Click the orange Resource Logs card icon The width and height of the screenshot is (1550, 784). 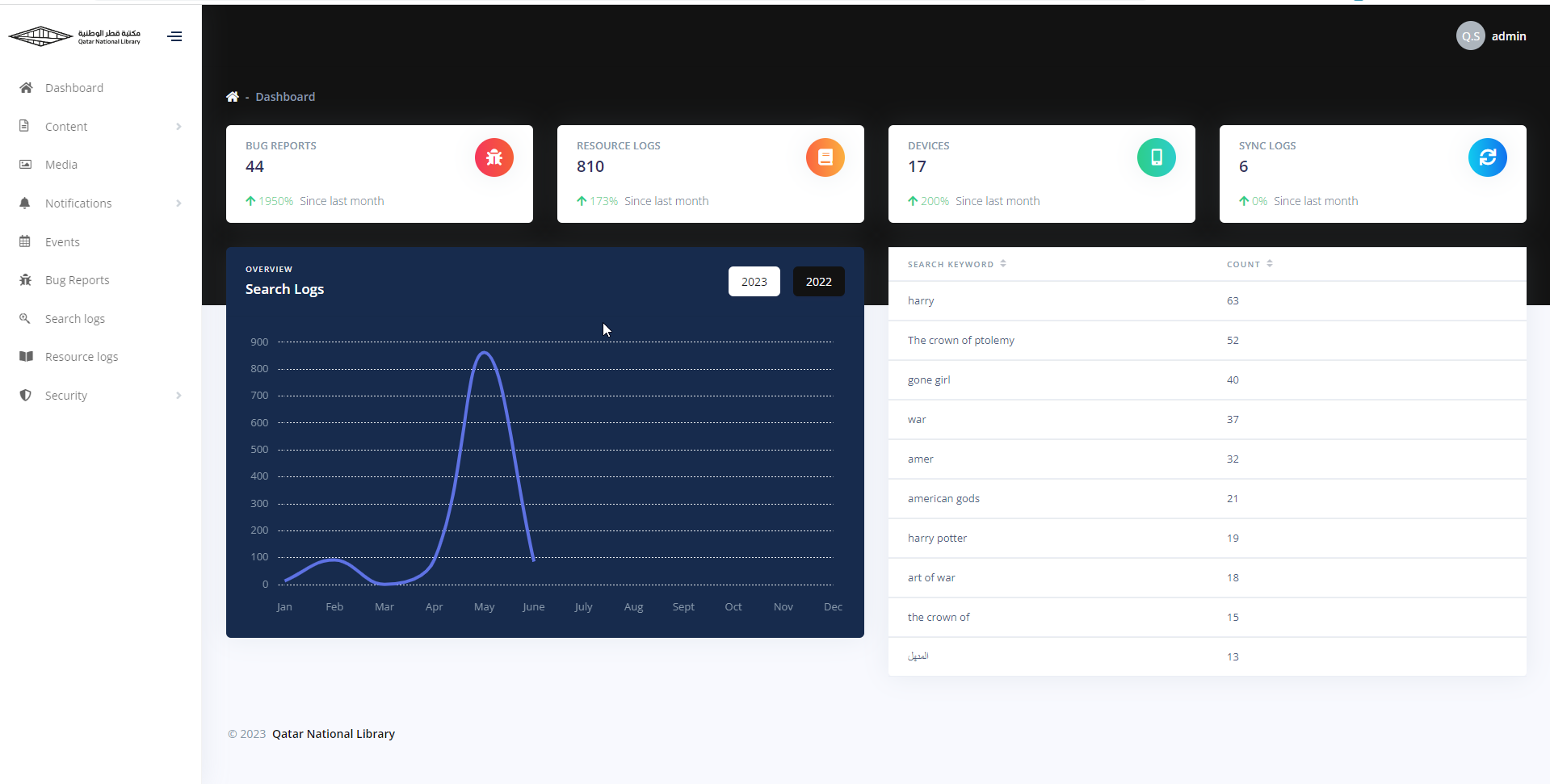point(825,157)
